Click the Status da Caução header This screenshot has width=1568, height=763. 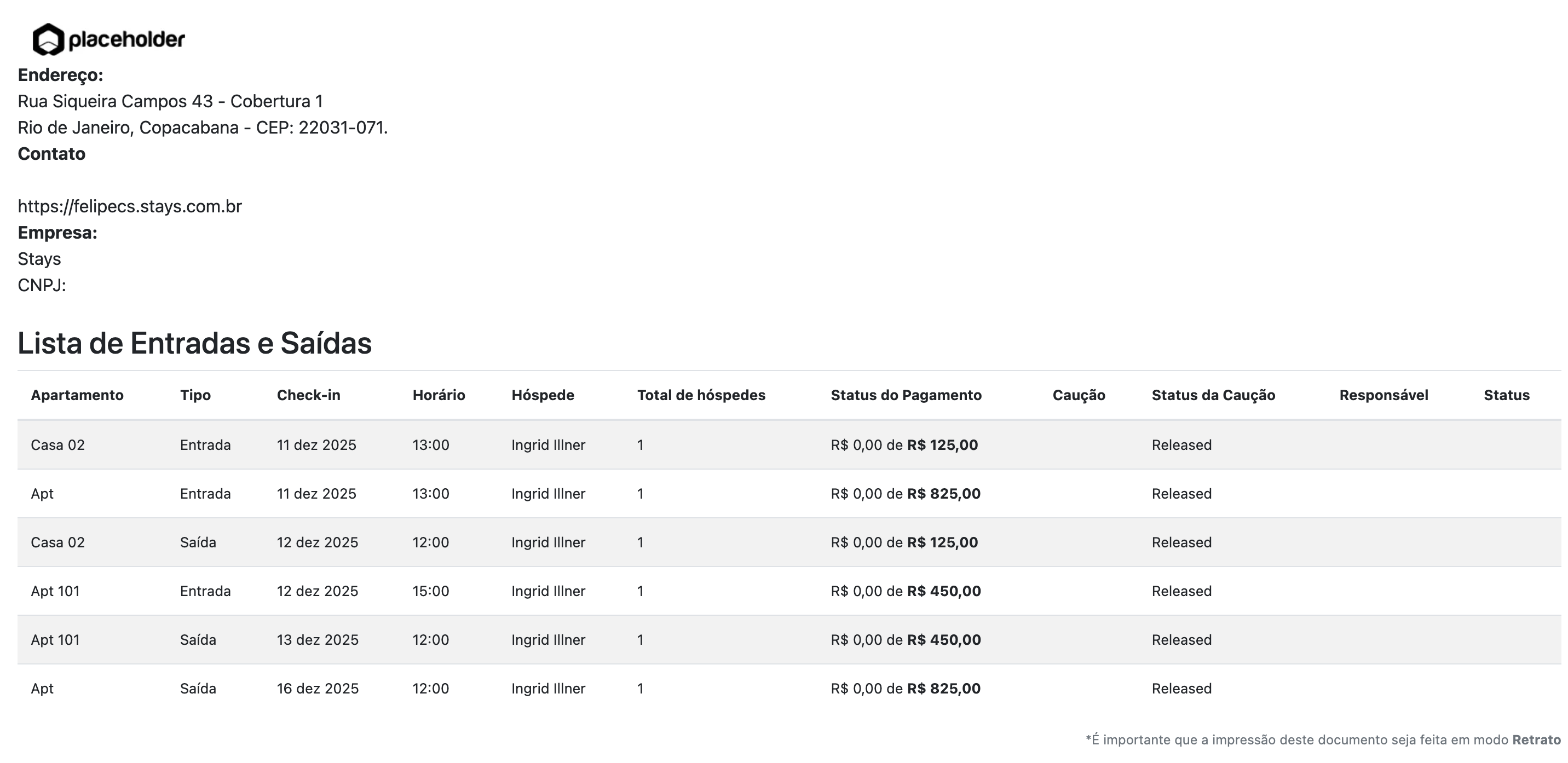[x=1213, y=395]
